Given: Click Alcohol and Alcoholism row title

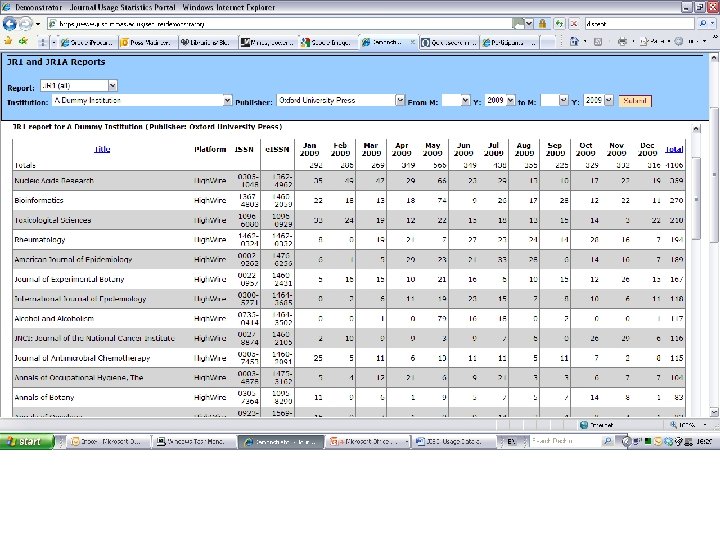Looking at the screenshot, I should 54,318.
